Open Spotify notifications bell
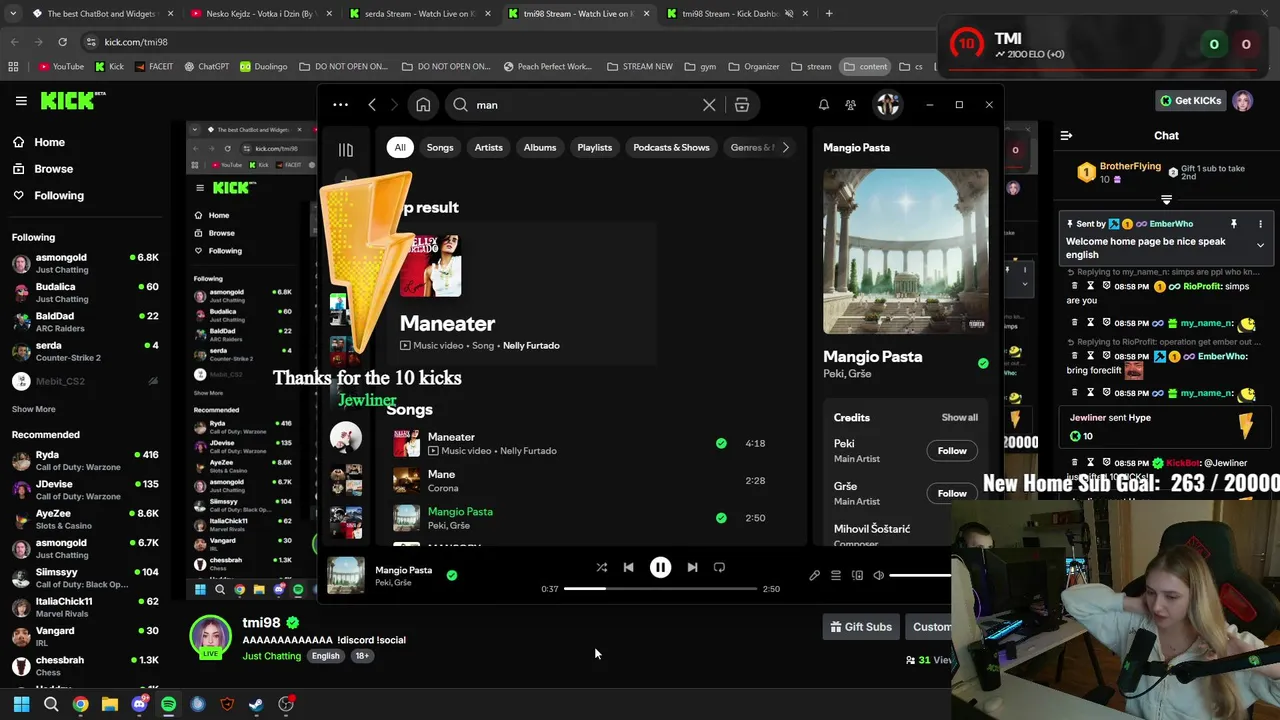The height and width of the screenshot is (720, 1280). point(824,104)
